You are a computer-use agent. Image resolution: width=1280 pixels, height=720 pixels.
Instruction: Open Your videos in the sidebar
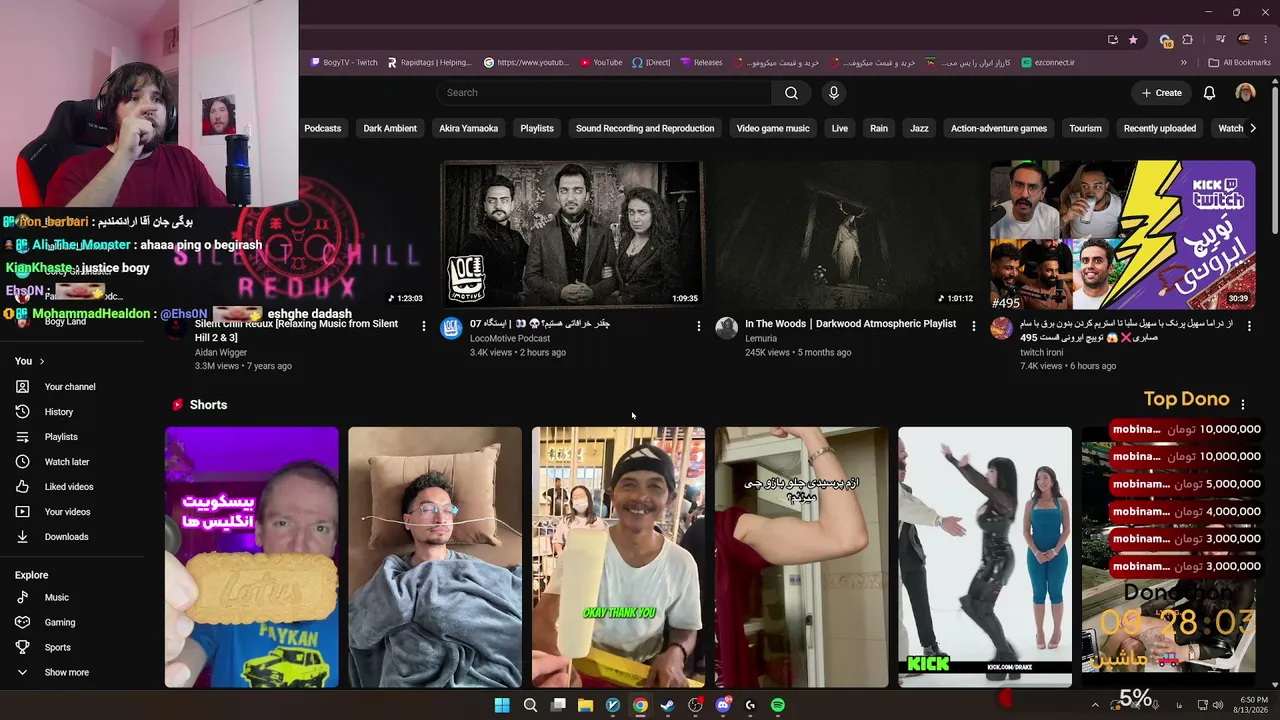point(67,512)
